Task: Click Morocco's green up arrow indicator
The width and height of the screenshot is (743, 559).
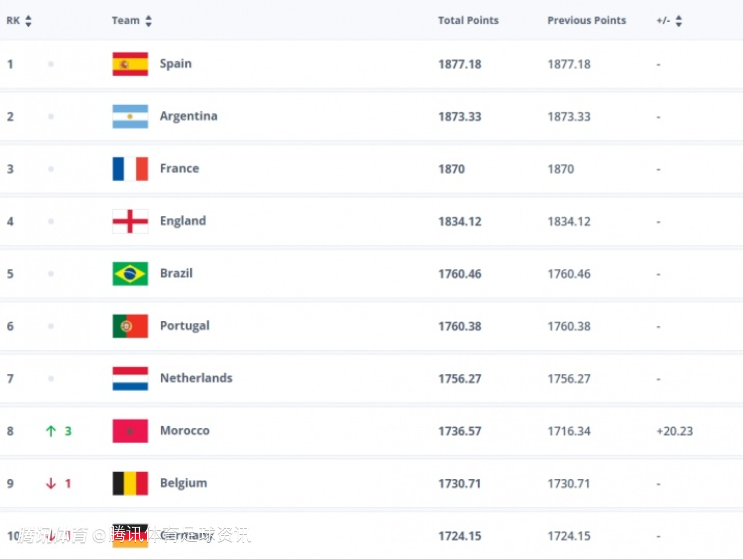Action: pyautogui.click(x=50, y=431)
